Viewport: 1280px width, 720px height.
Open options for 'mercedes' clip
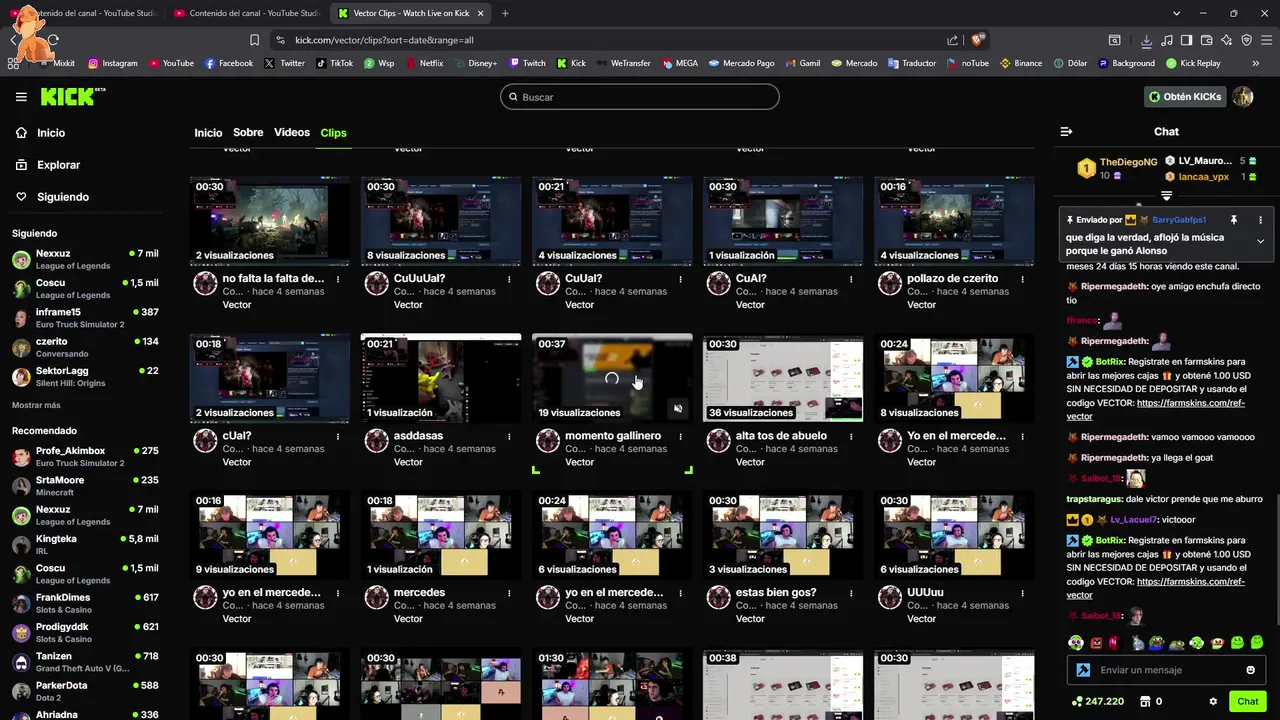[509, 593]
